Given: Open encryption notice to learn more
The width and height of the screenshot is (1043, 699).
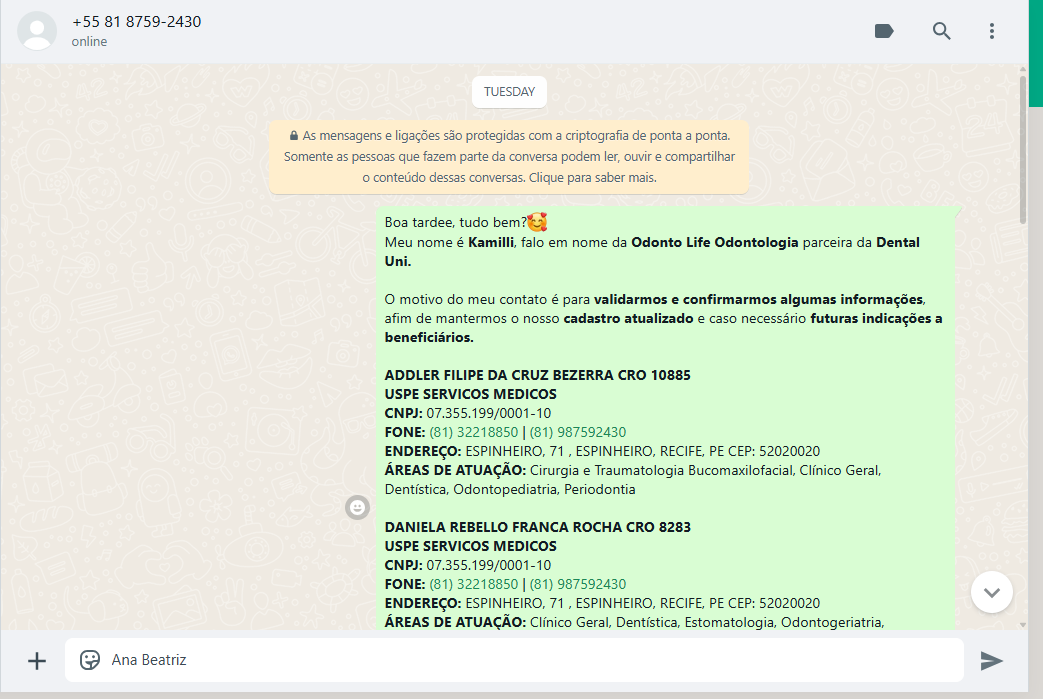Looking at the screenshot, I should (509, 157).
